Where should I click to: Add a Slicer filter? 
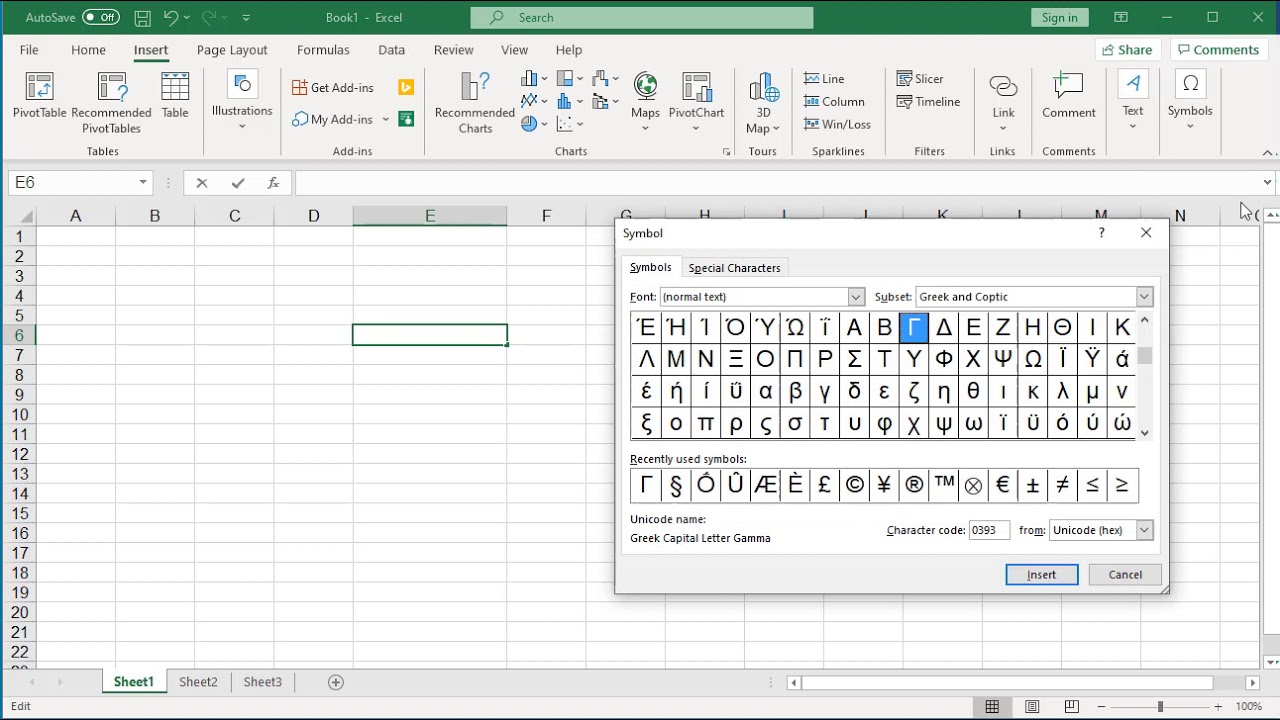pos(920,79)
